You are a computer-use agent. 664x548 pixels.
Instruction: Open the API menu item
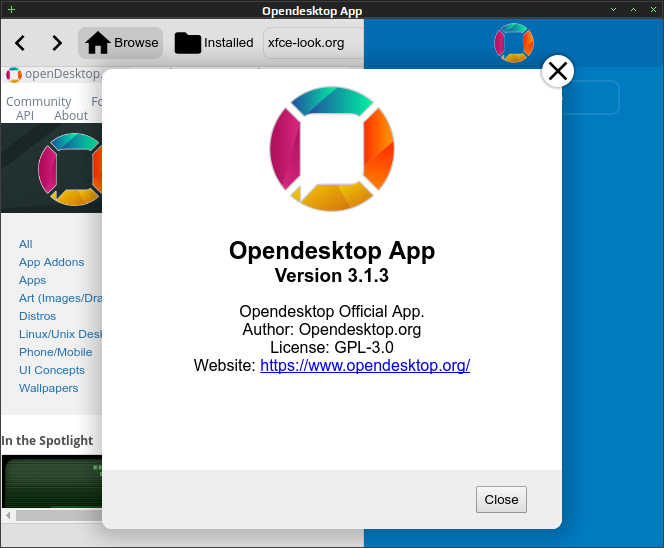[25, 116]
